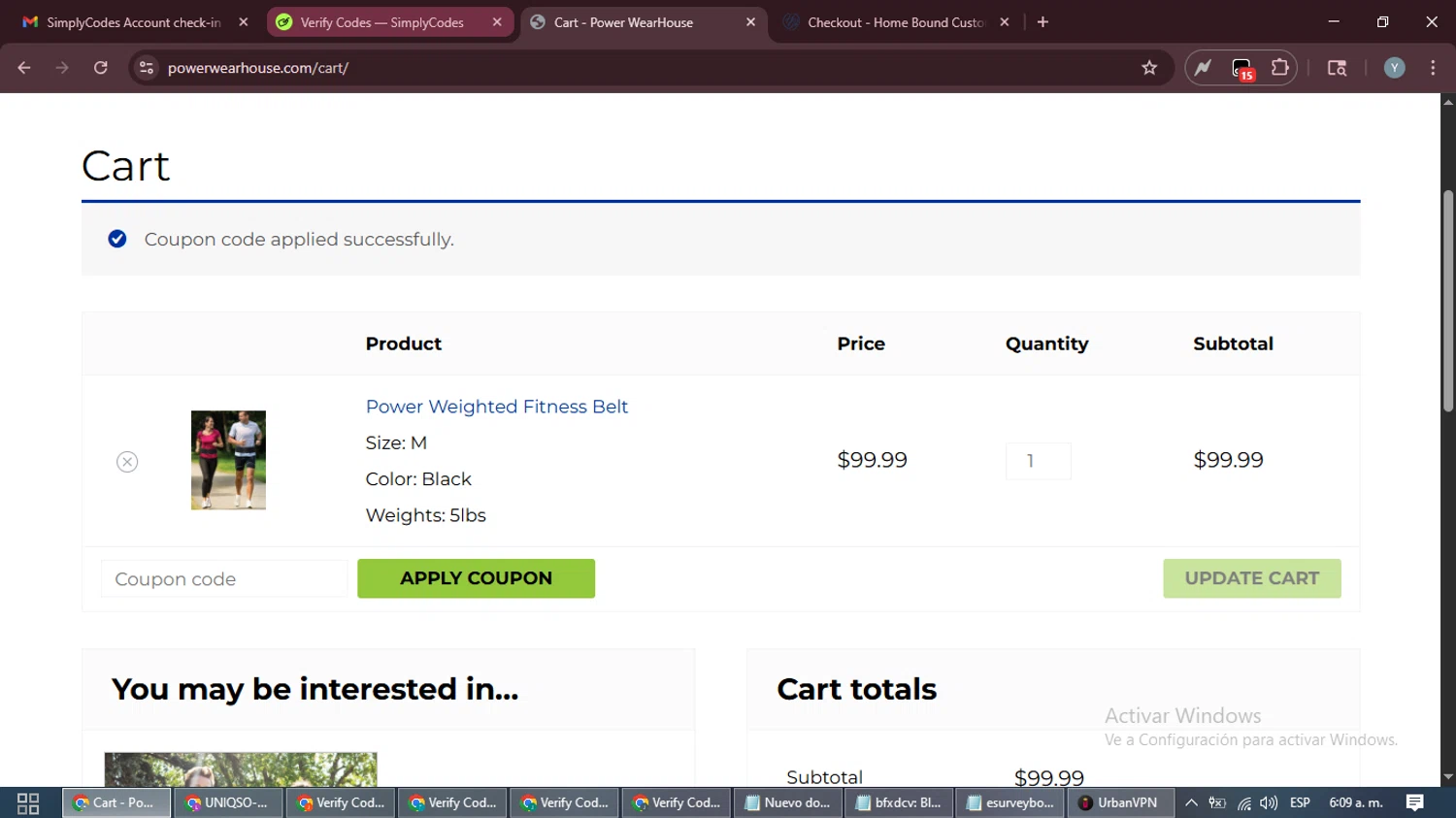The width and height of the screenshot is (1456, 818).
Task: Open the UNIQSO taskbar Chrome window
Action: click(x=229, y=803)
